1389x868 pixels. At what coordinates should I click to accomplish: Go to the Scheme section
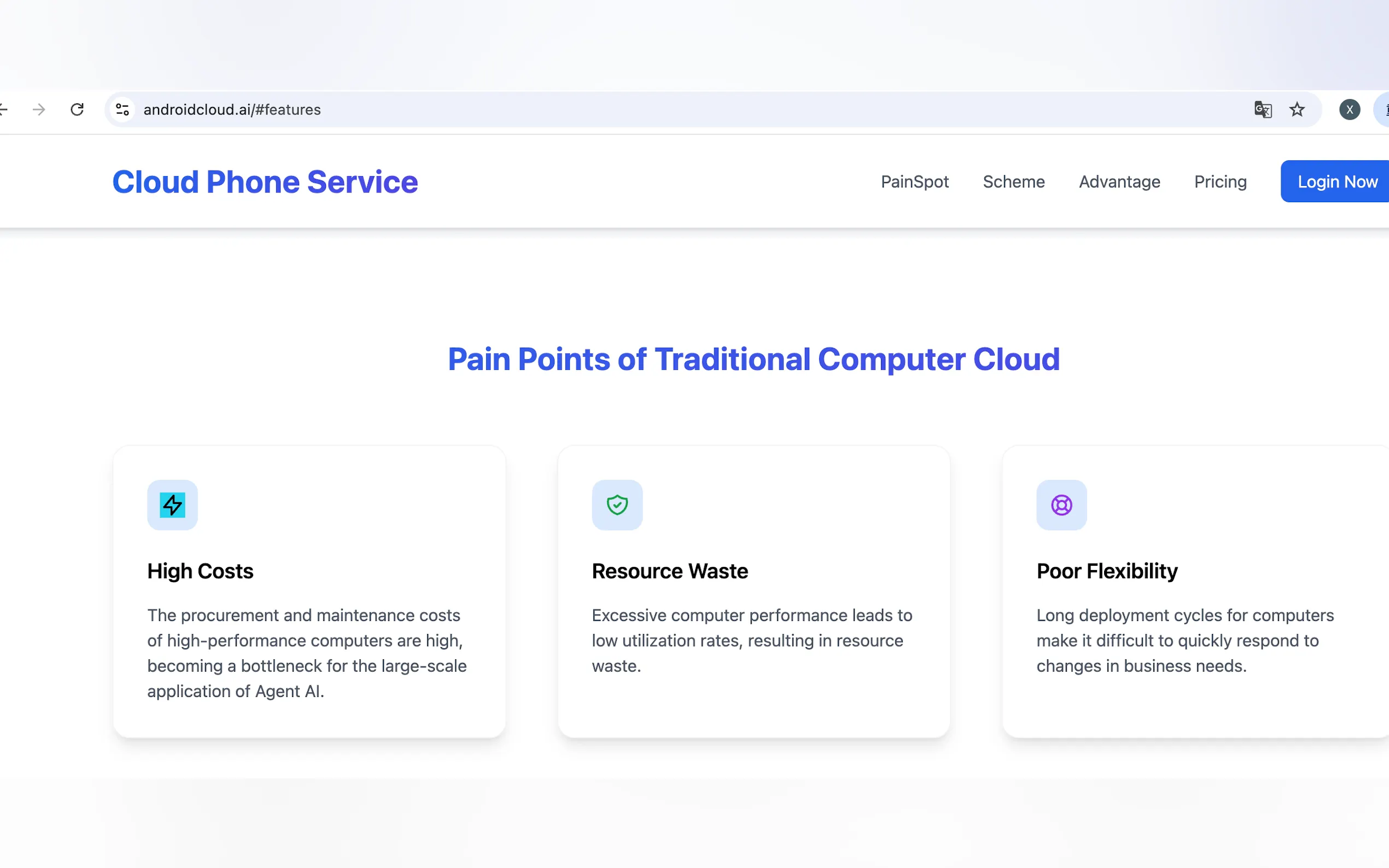coord(1013,181)
